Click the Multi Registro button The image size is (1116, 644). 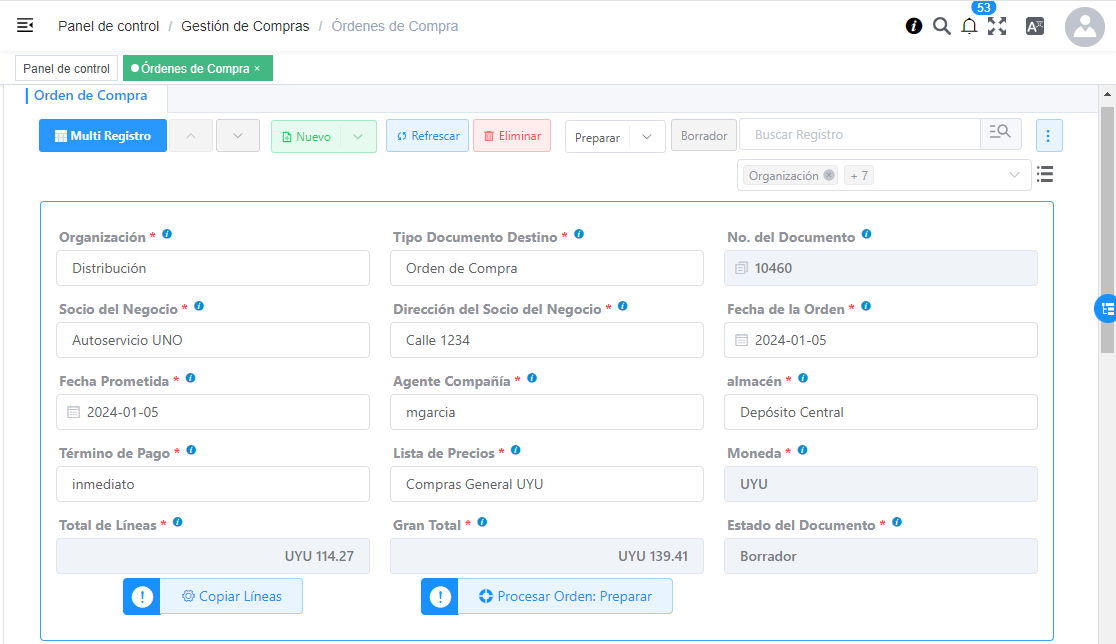point(103,136)
